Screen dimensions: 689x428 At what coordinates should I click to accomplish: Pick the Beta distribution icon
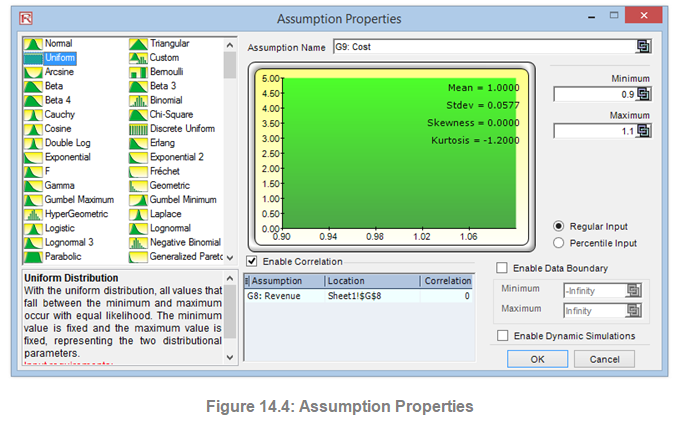point(33,87)
